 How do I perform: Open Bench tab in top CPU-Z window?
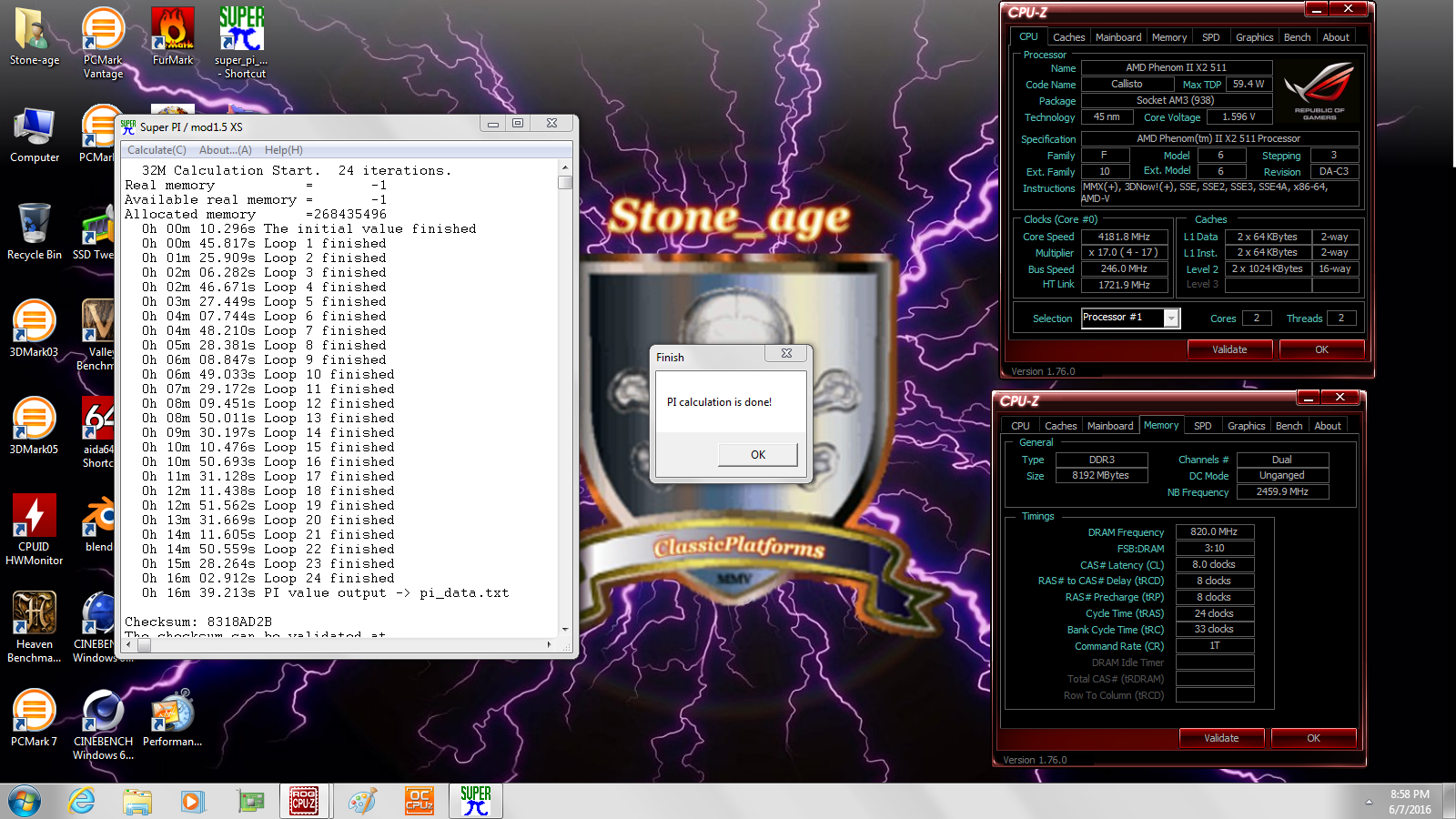coord(1297,37)
